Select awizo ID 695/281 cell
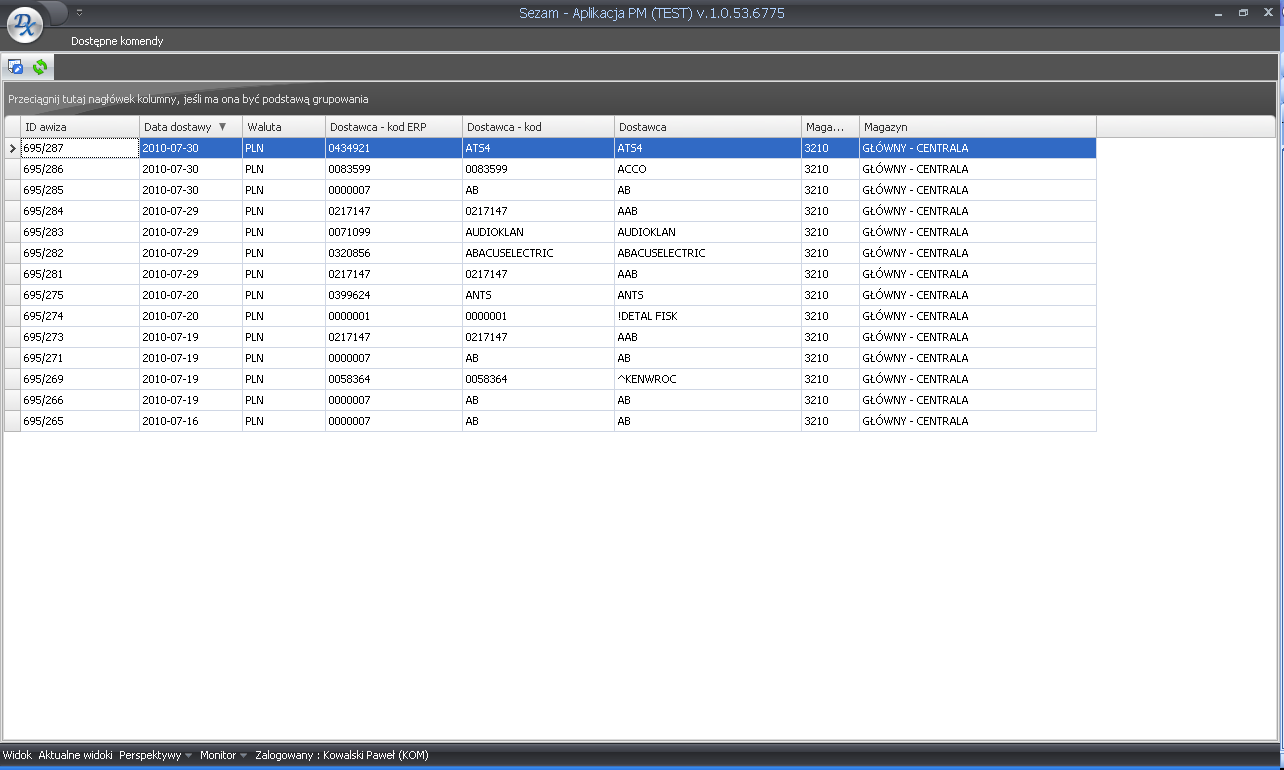The width and height of the screenshot is (1284, 770). (80, 274)
